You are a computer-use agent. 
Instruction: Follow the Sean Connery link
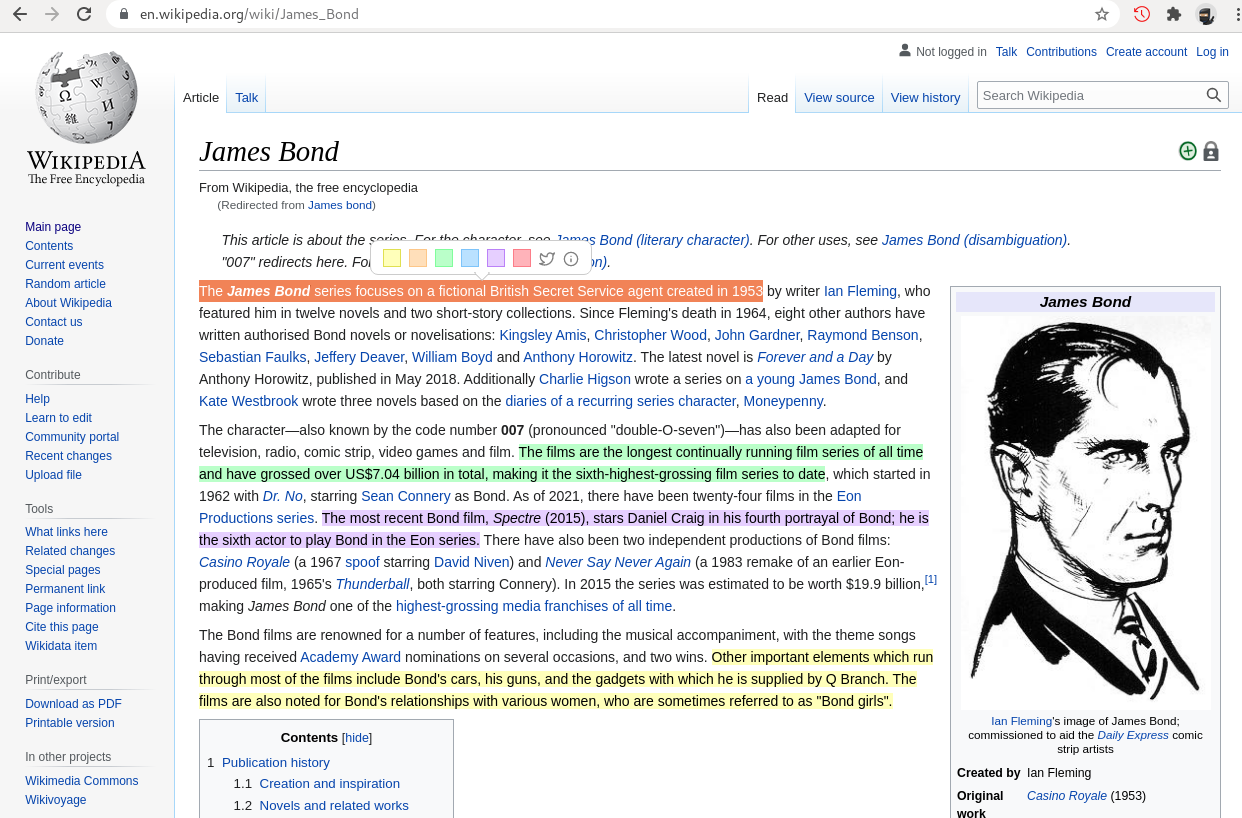point(406,496)
